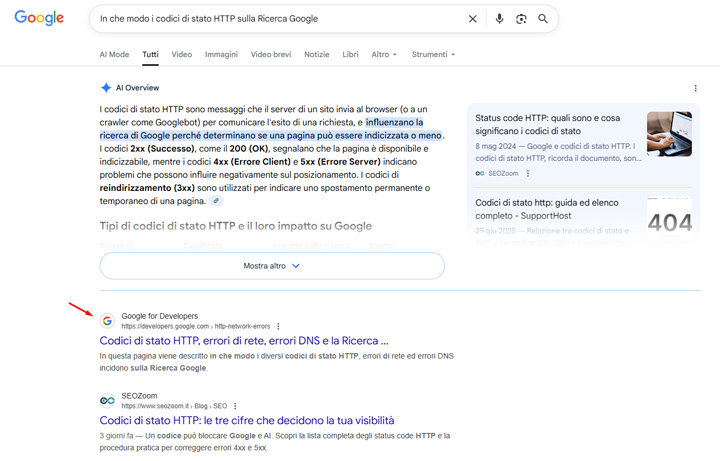Select the AI Mode tab
Image resolution: width=720 pixels, height=461 pixels.
click(x=114, y=54)
